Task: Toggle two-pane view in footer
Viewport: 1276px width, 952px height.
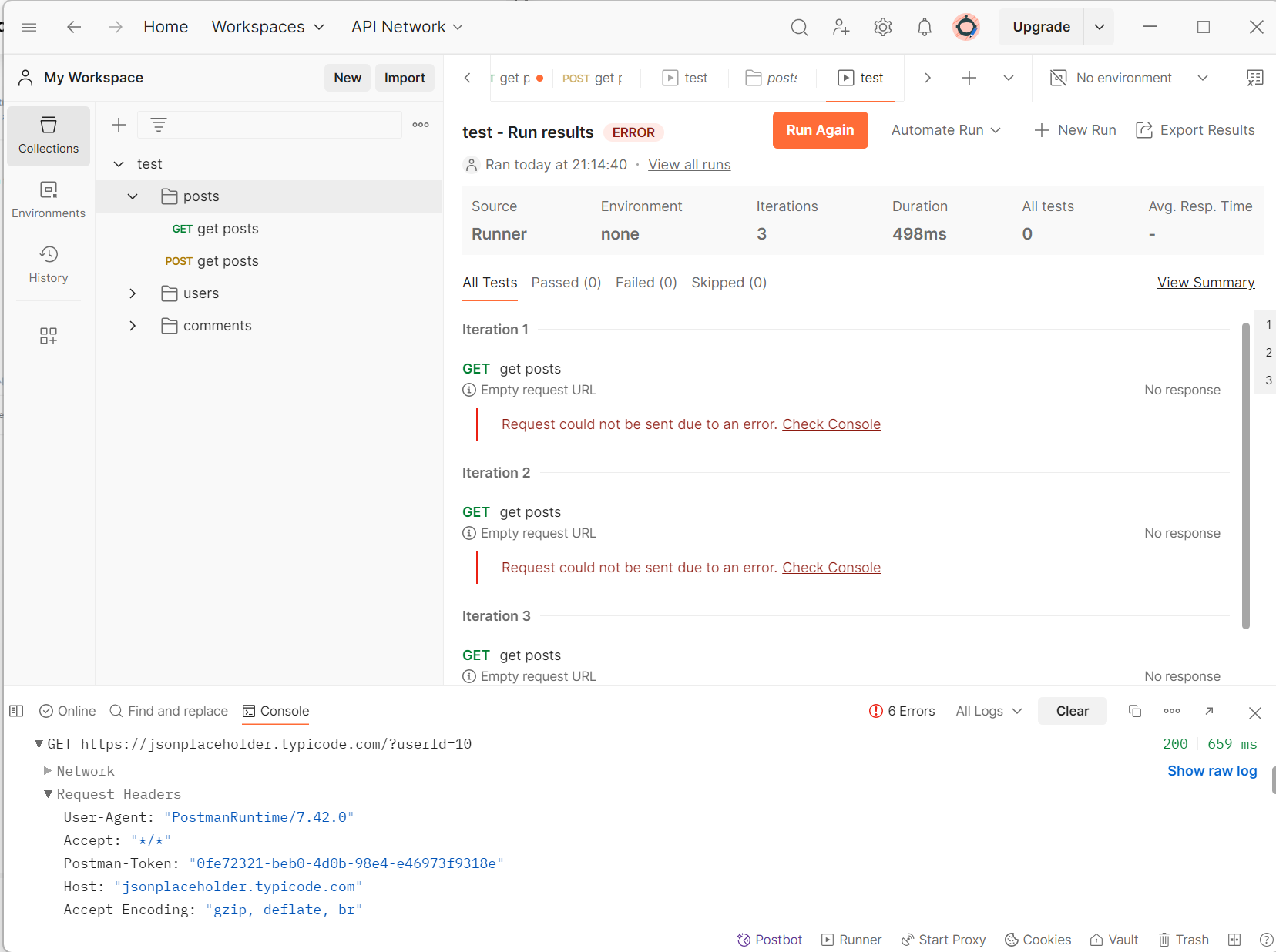Action: [x=1234, y=940]
